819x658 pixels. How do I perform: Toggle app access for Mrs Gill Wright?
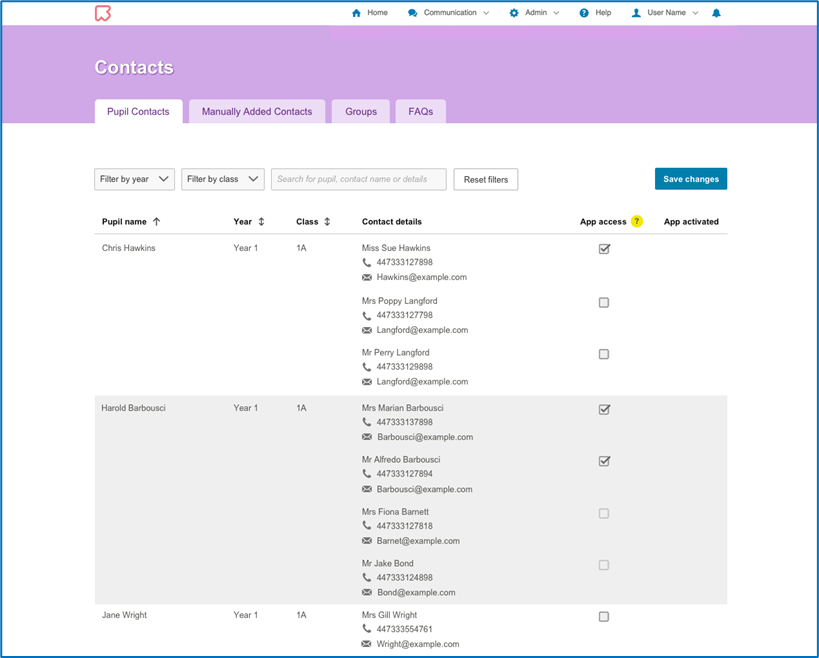tap(604, 617)
